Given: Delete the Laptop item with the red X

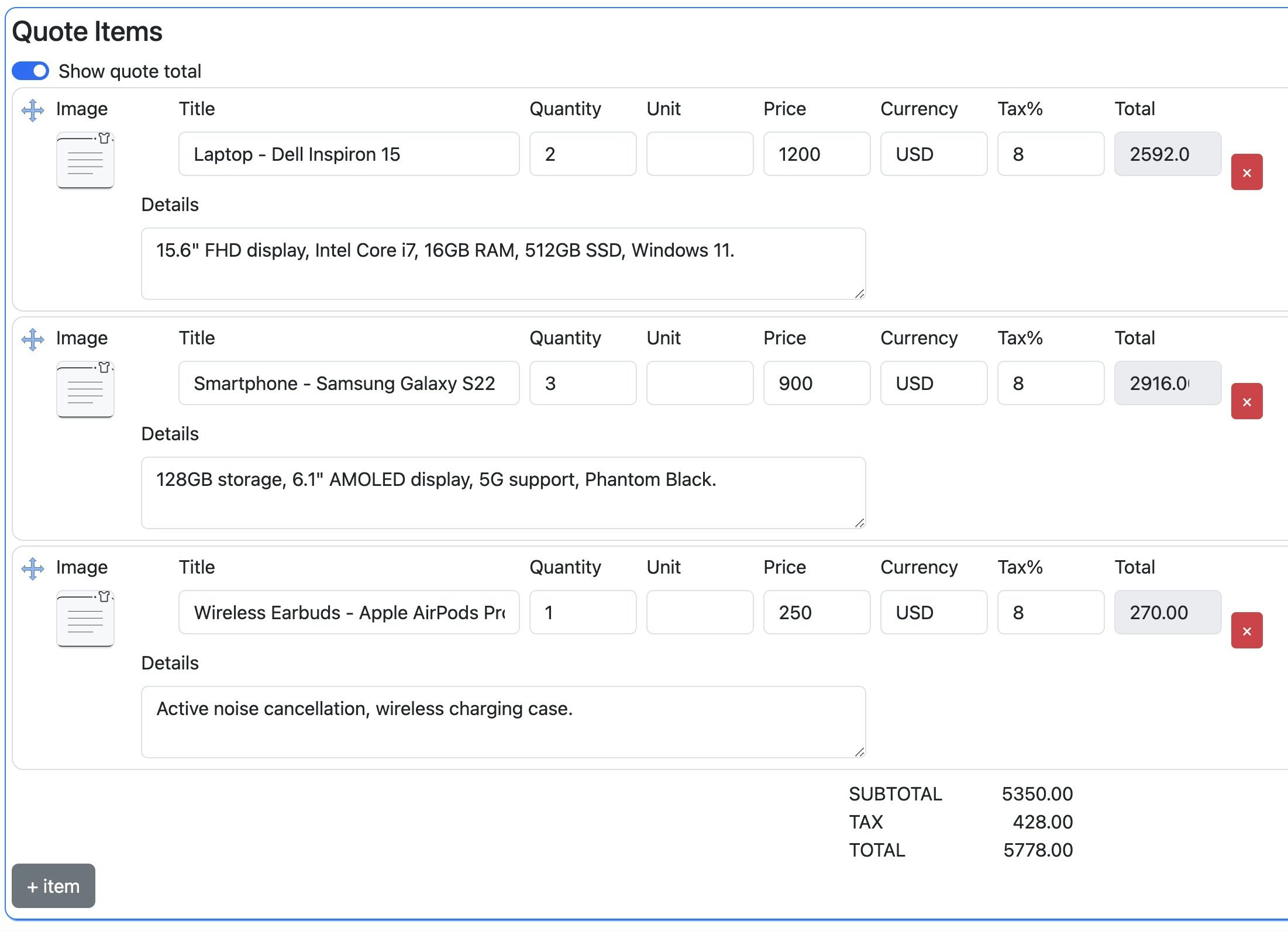Looking at the screenshot, I should point(1246,172).
